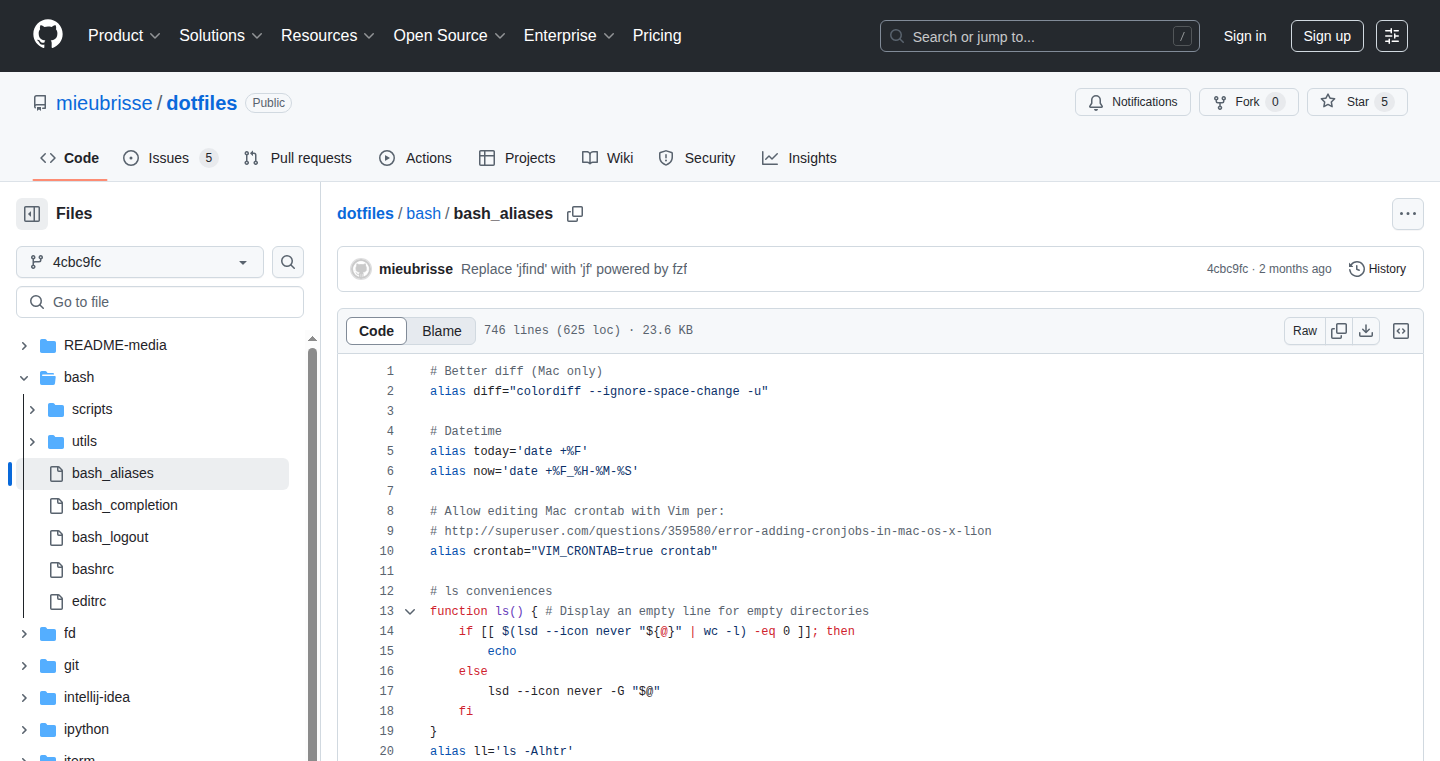The image size is (1440, 761).
Task: Navigate to bash breadcrumb folder
Action: [x=423, y=214]
